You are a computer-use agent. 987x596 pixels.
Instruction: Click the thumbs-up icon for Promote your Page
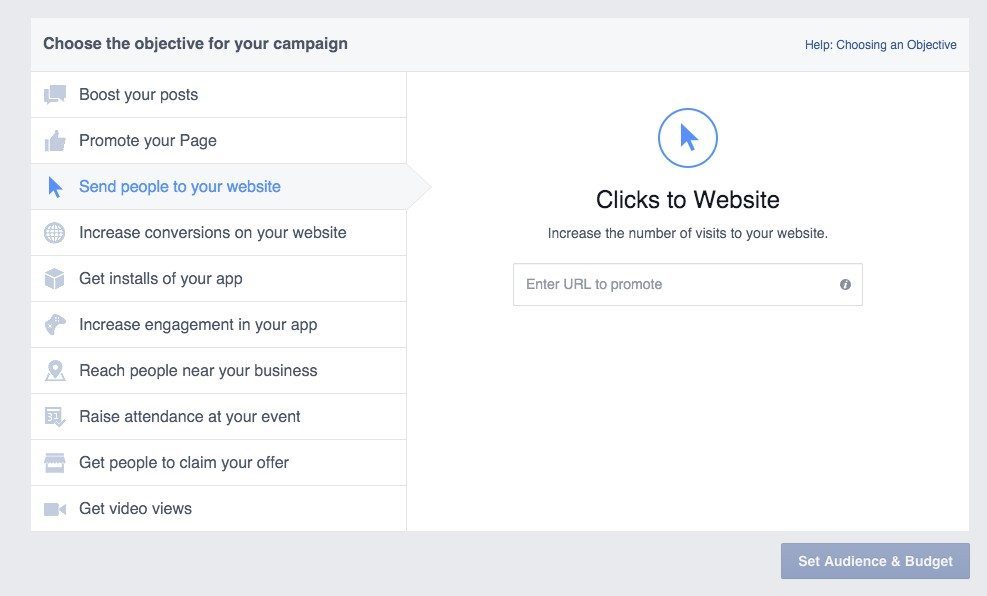54,141
